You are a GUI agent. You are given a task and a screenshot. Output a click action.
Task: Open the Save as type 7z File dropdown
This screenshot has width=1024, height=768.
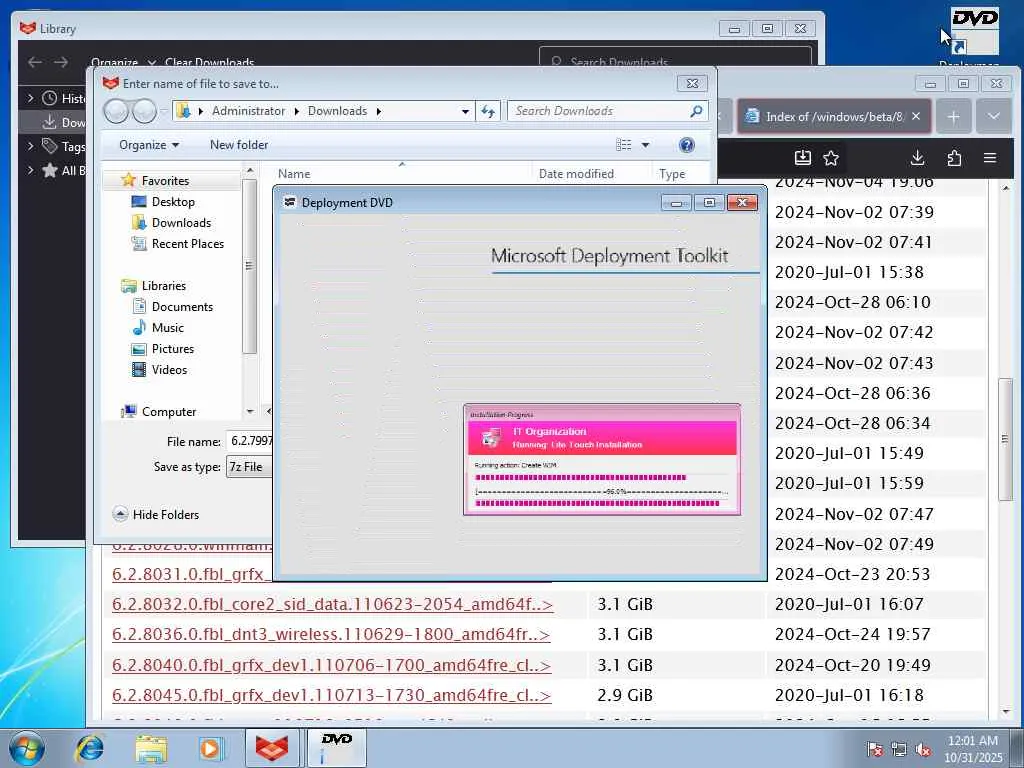coord(249,466)
